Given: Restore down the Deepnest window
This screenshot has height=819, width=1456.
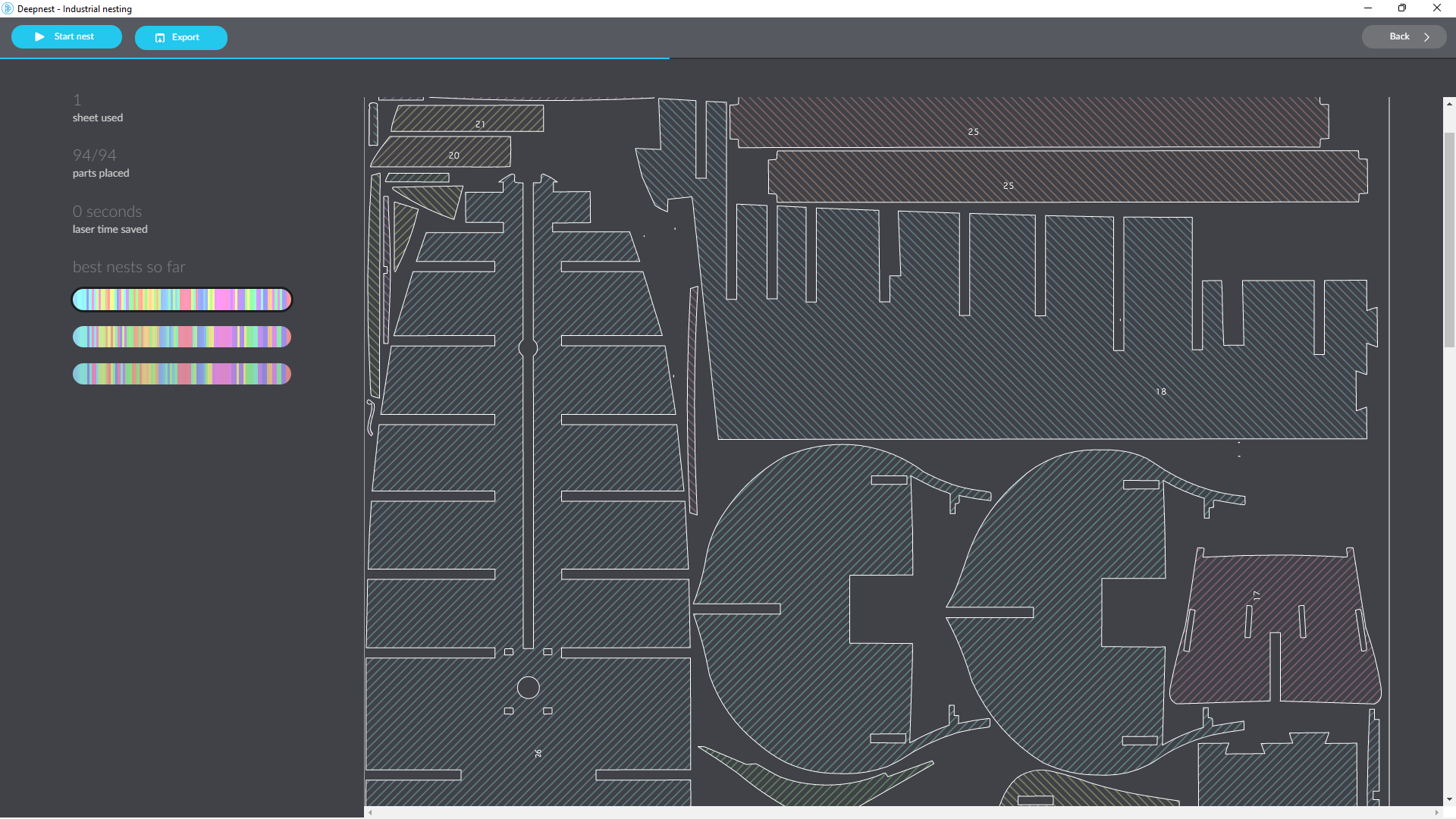Looking at the screenshot, I should [x=1402, y=8].
